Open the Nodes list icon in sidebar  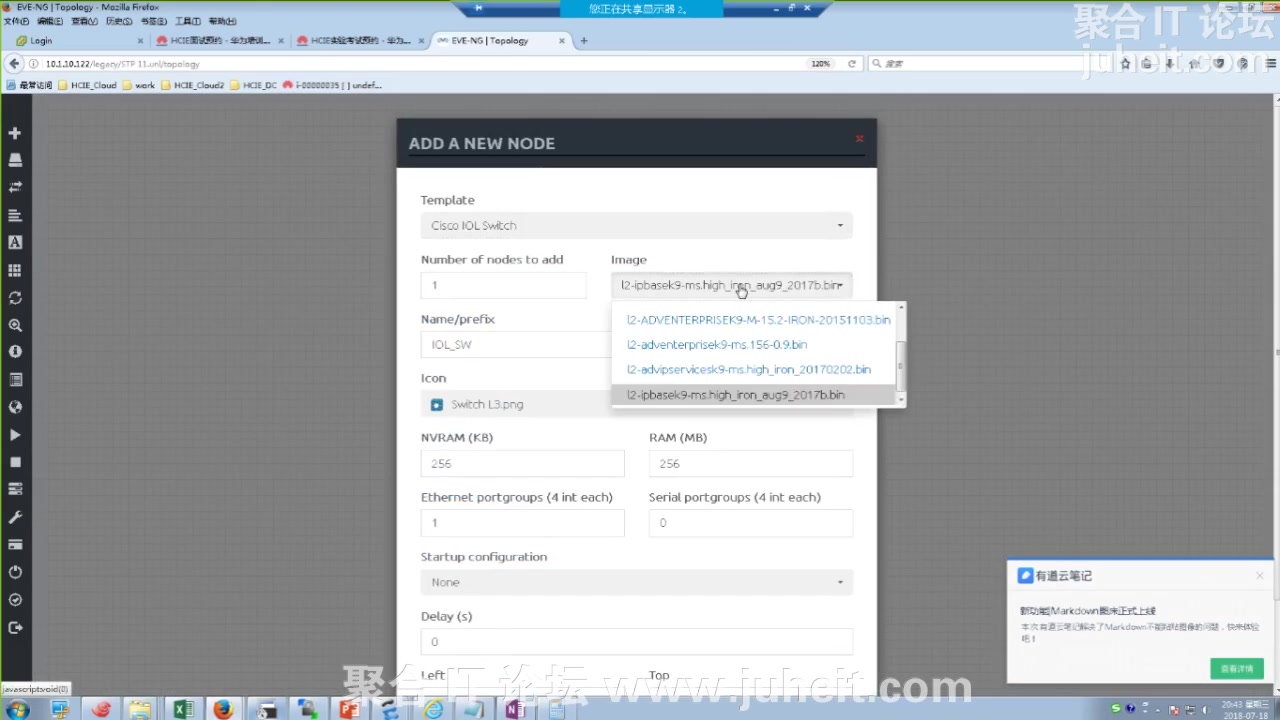[x=15, y=160]
